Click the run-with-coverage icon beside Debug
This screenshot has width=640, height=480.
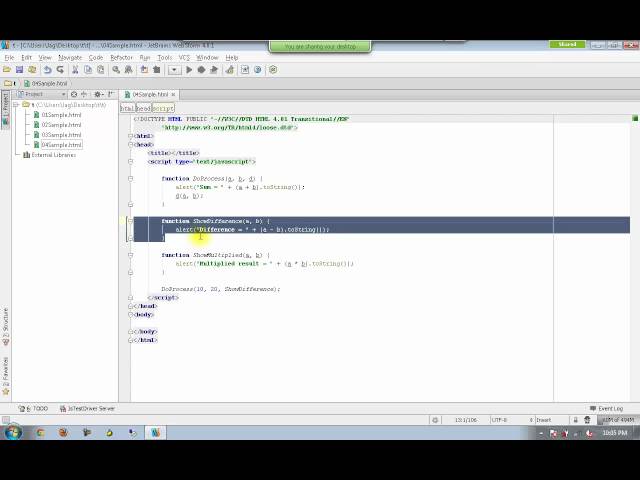tap(213, 70)
